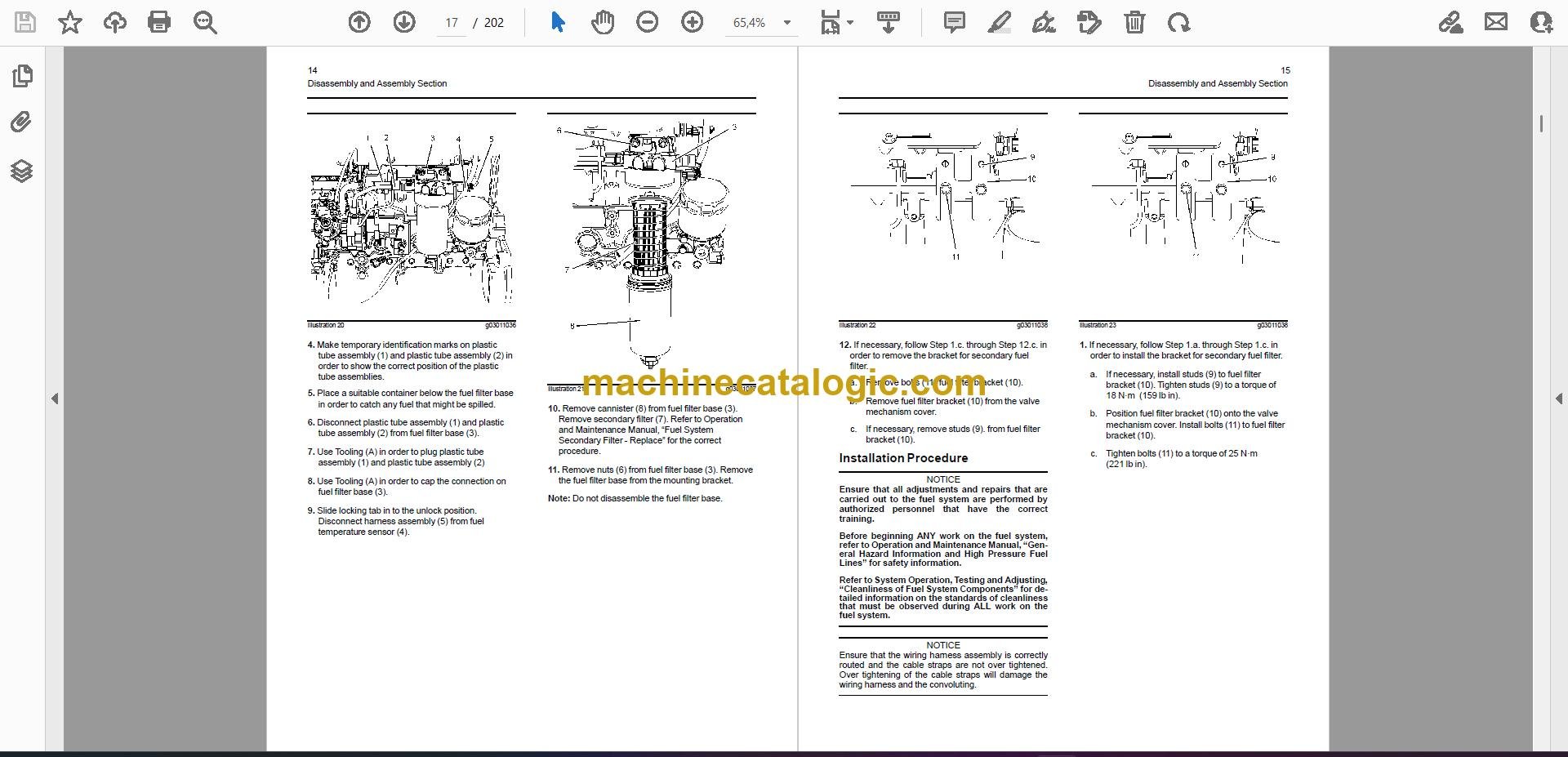Upload file to cloud icon
The height and width of the screenshot is (757, 1568).
[x=114, y=22]
